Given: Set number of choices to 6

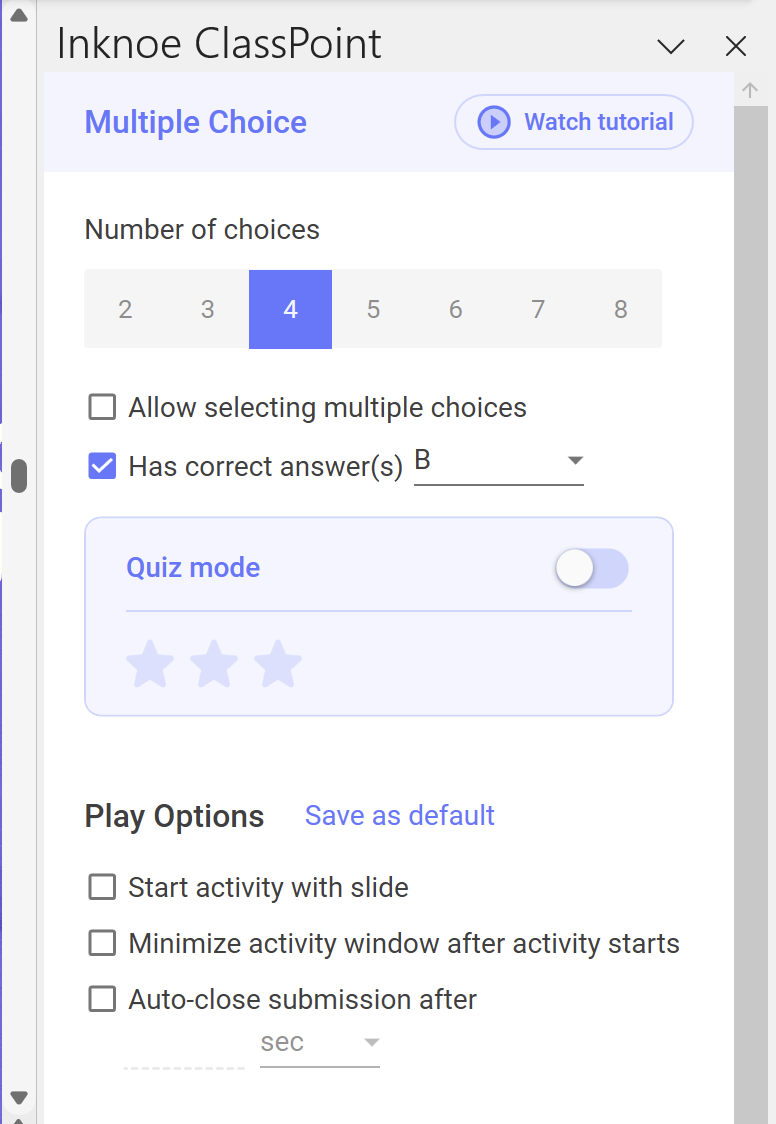Looking at the screenshot, I should pos(456,309).
